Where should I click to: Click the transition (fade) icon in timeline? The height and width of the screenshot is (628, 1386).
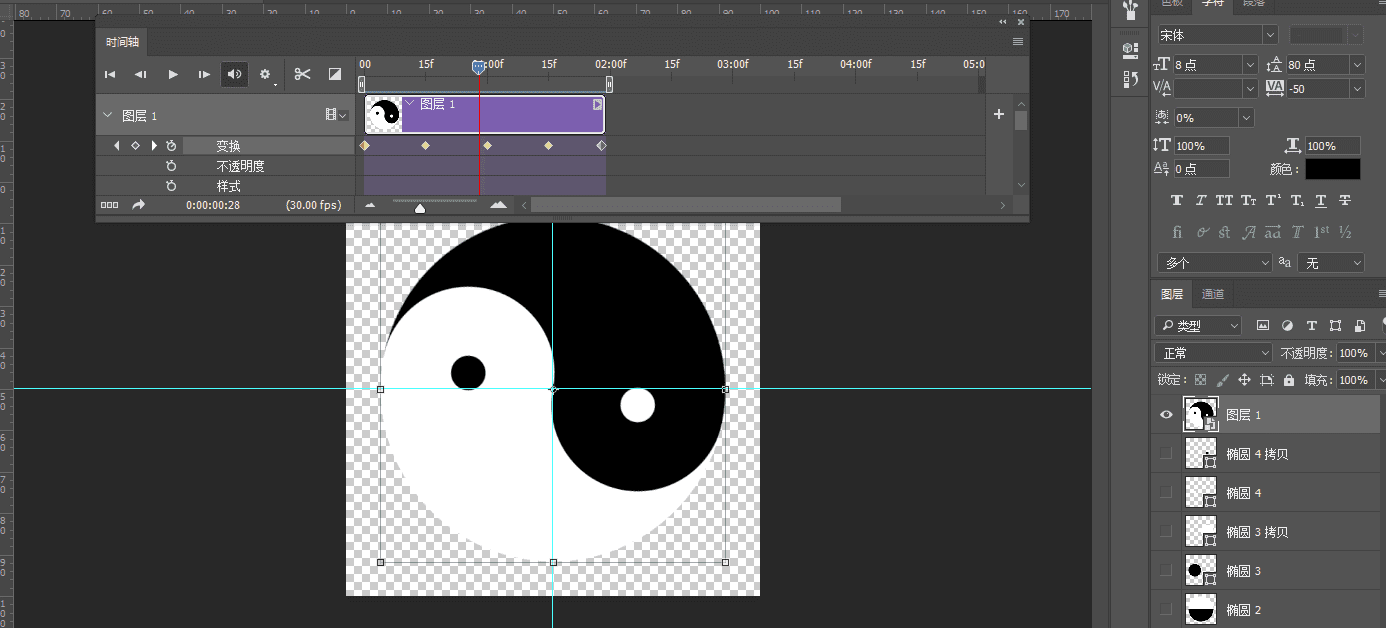(x=335, y=74)
